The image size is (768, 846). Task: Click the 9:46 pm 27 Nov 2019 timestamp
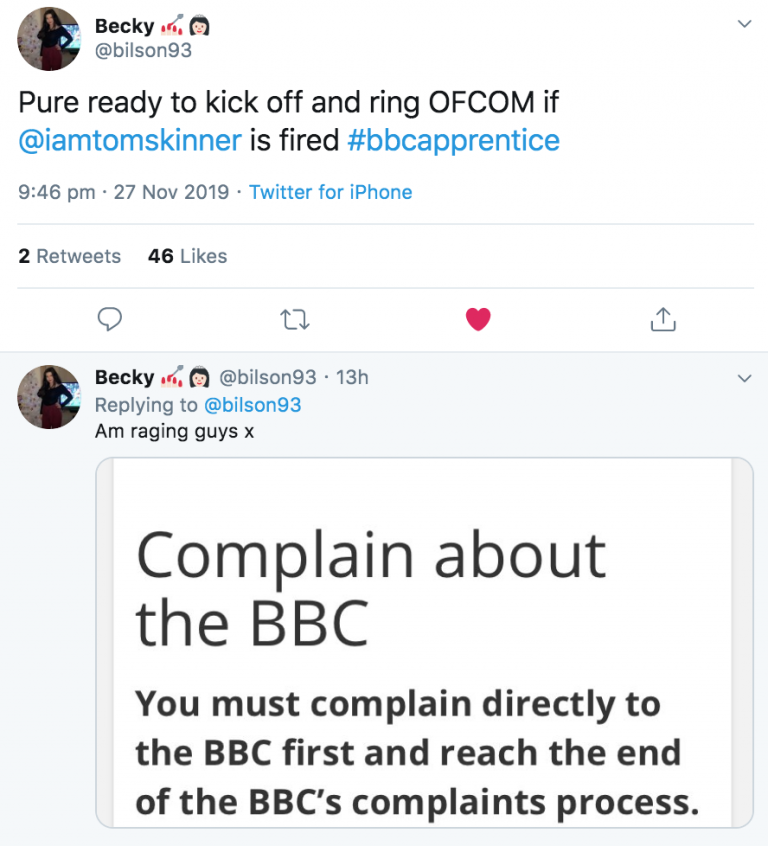coord(123,192)
